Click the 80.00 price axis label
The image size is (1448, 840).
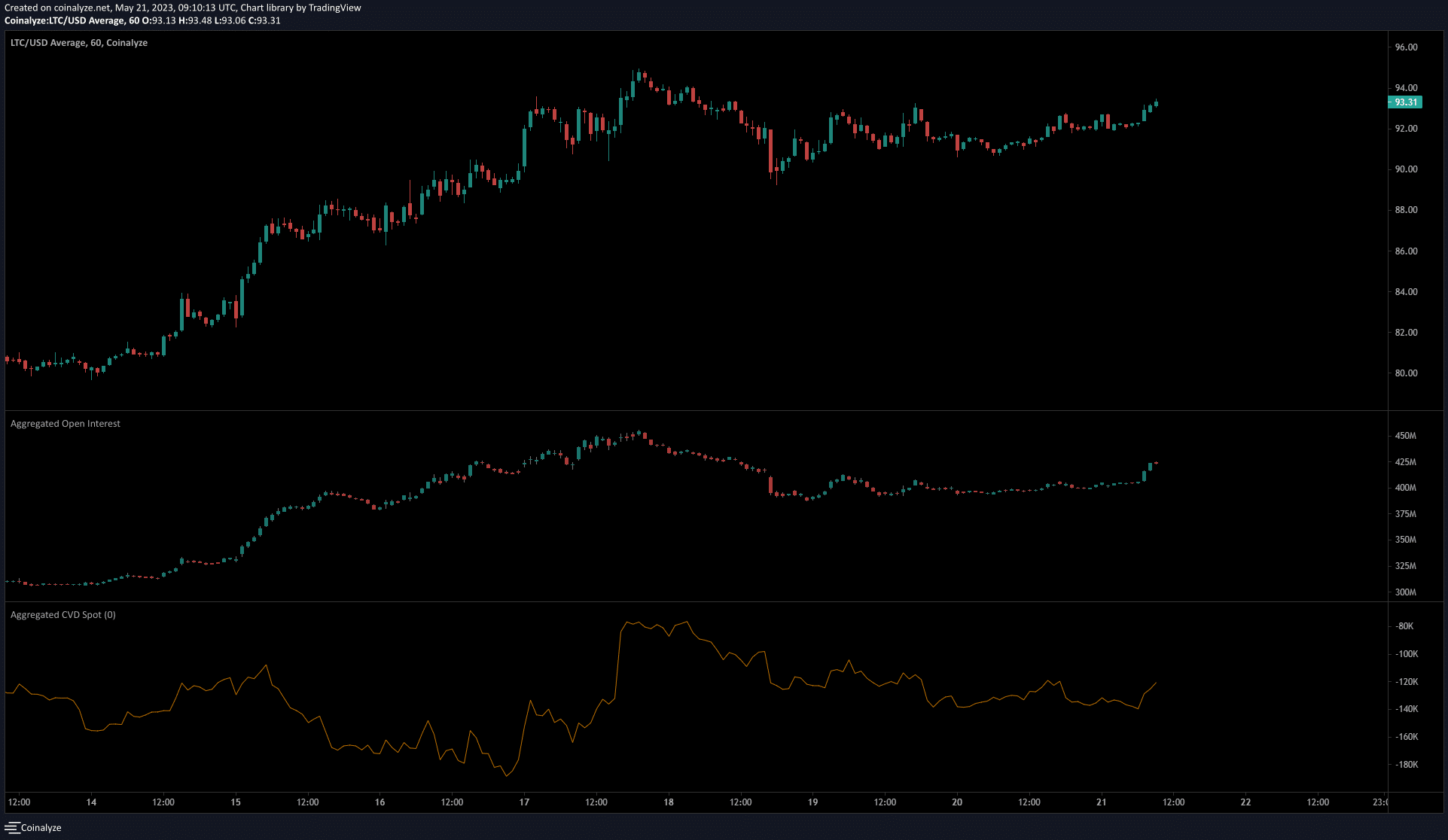pyautogui.click(x=1406, y=373)
